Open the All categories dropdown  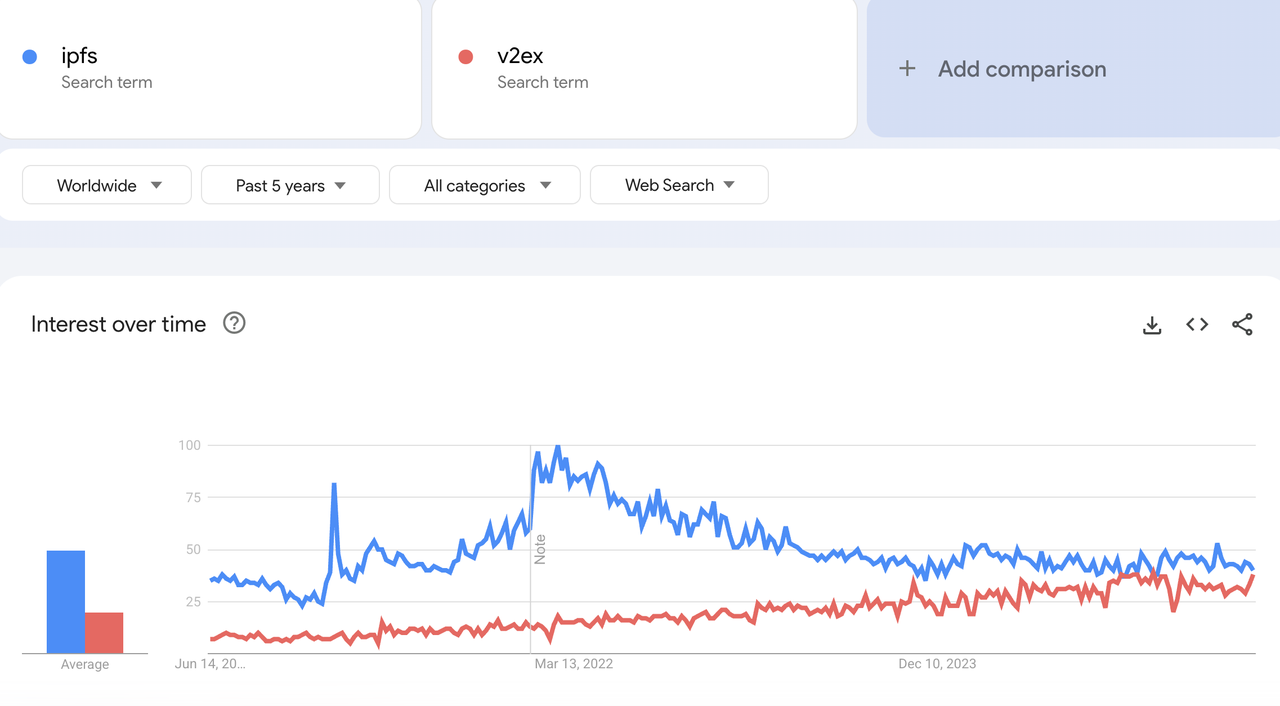coord(485,185)
